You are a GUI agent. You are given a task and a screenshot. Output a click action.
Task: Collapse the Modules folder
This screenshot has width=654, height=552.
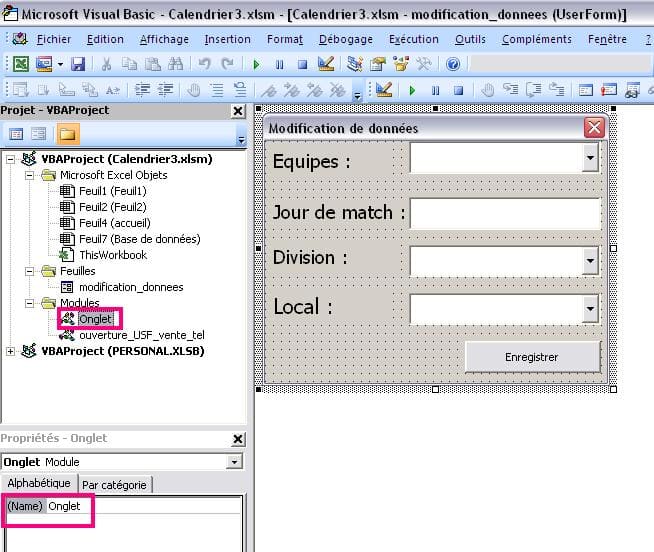(x=29, y=303)
